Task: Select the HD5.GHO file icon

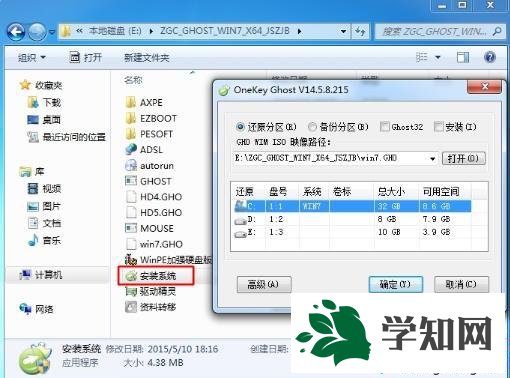Action: click(x=131, y=212)
